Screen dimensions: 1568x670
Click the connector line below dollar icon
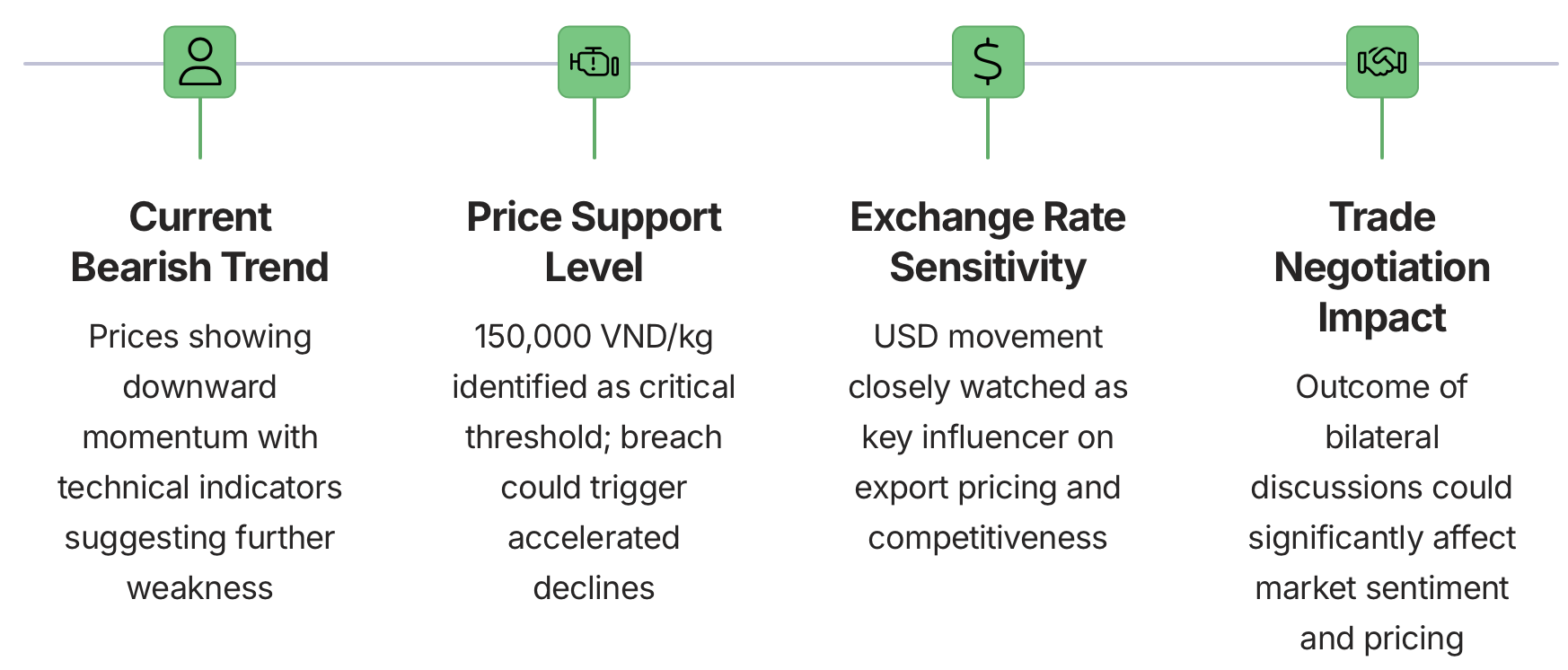point(988,128)
